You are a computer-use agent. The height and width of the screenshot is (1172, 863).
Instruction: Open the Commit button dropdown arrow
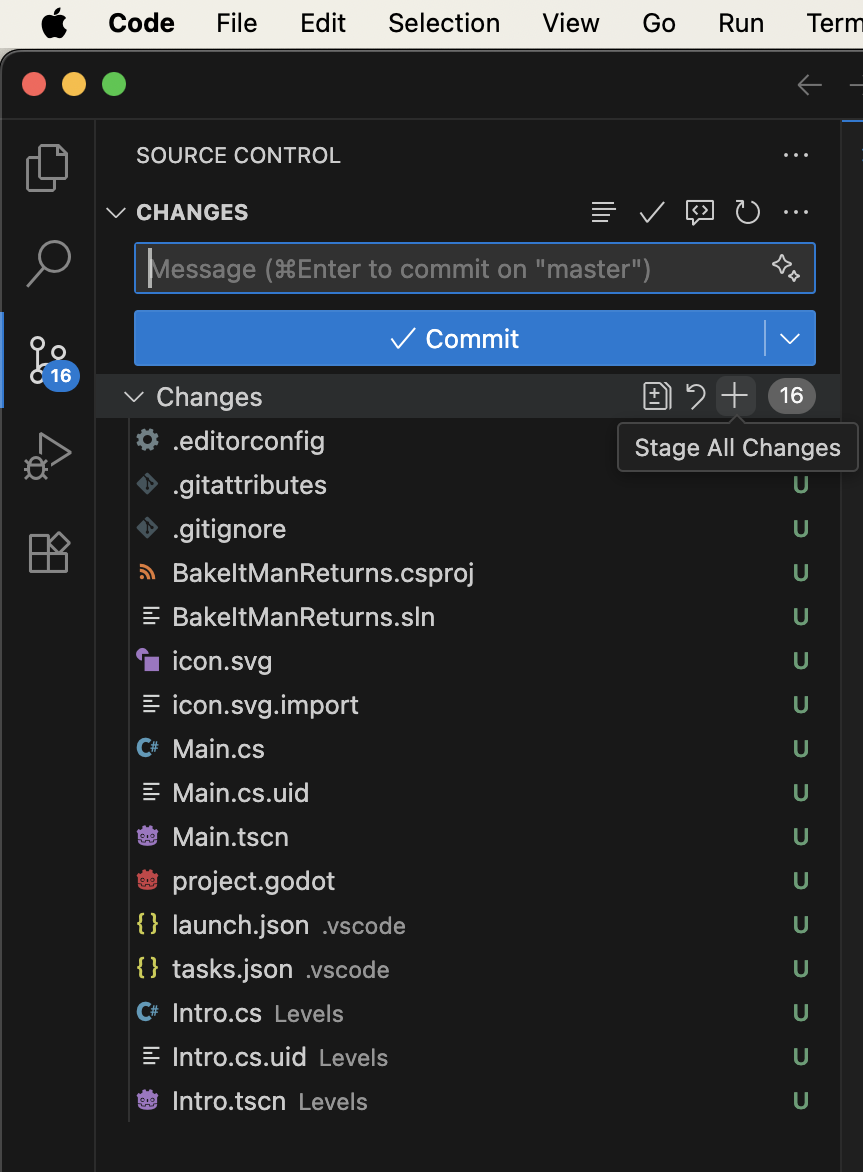coord(790,339)
